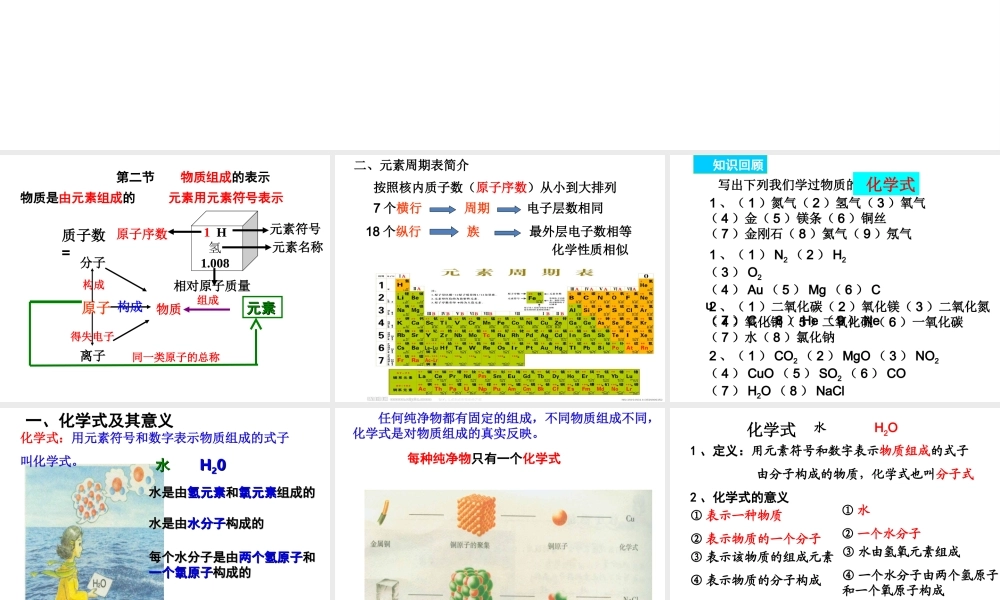Screen dimensions: 1000x600
Task: Select the text 水是由水分子构成的
Action: click(206, 523)
